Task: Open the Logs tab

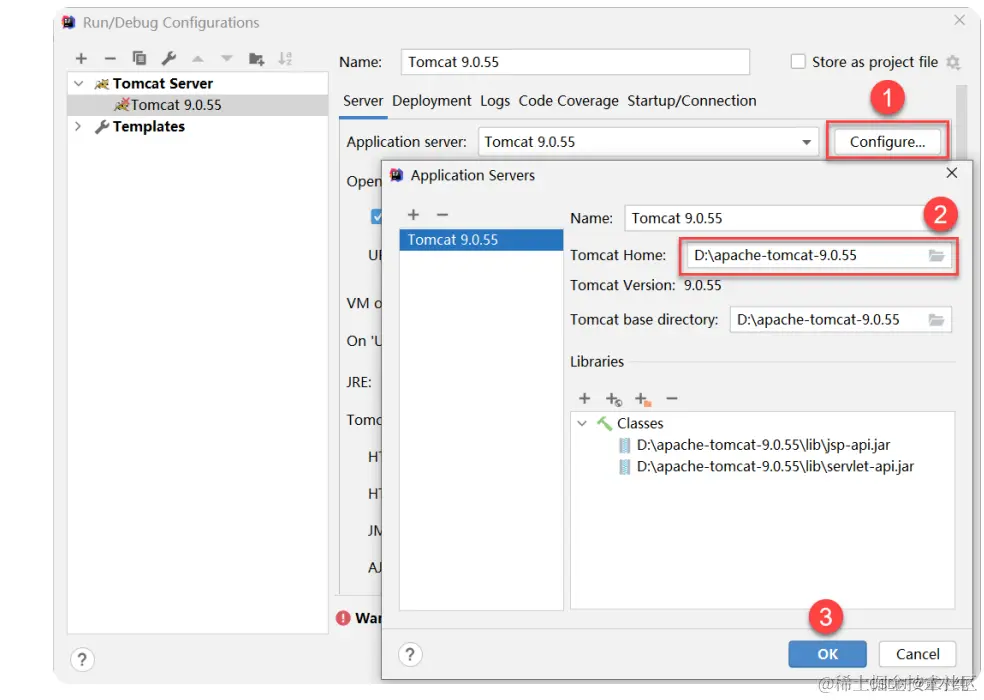Action: coord(495,101)
